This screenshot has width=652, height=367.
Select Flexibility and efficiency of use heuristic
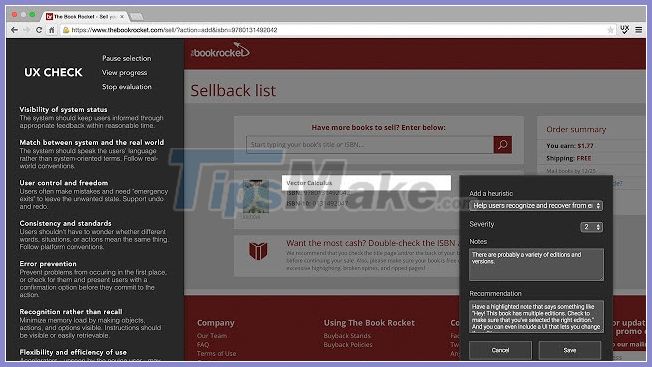click(x=73, y=352)
